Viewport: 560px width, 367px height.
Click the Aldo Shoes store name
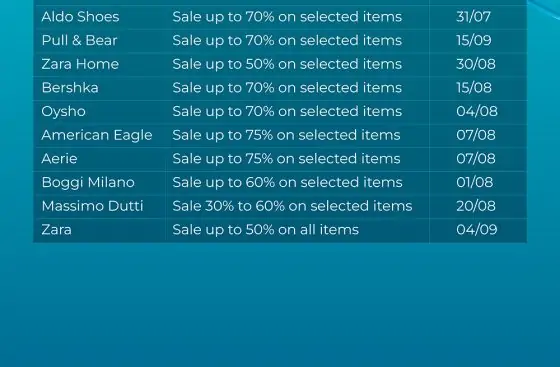click(80, 17)
